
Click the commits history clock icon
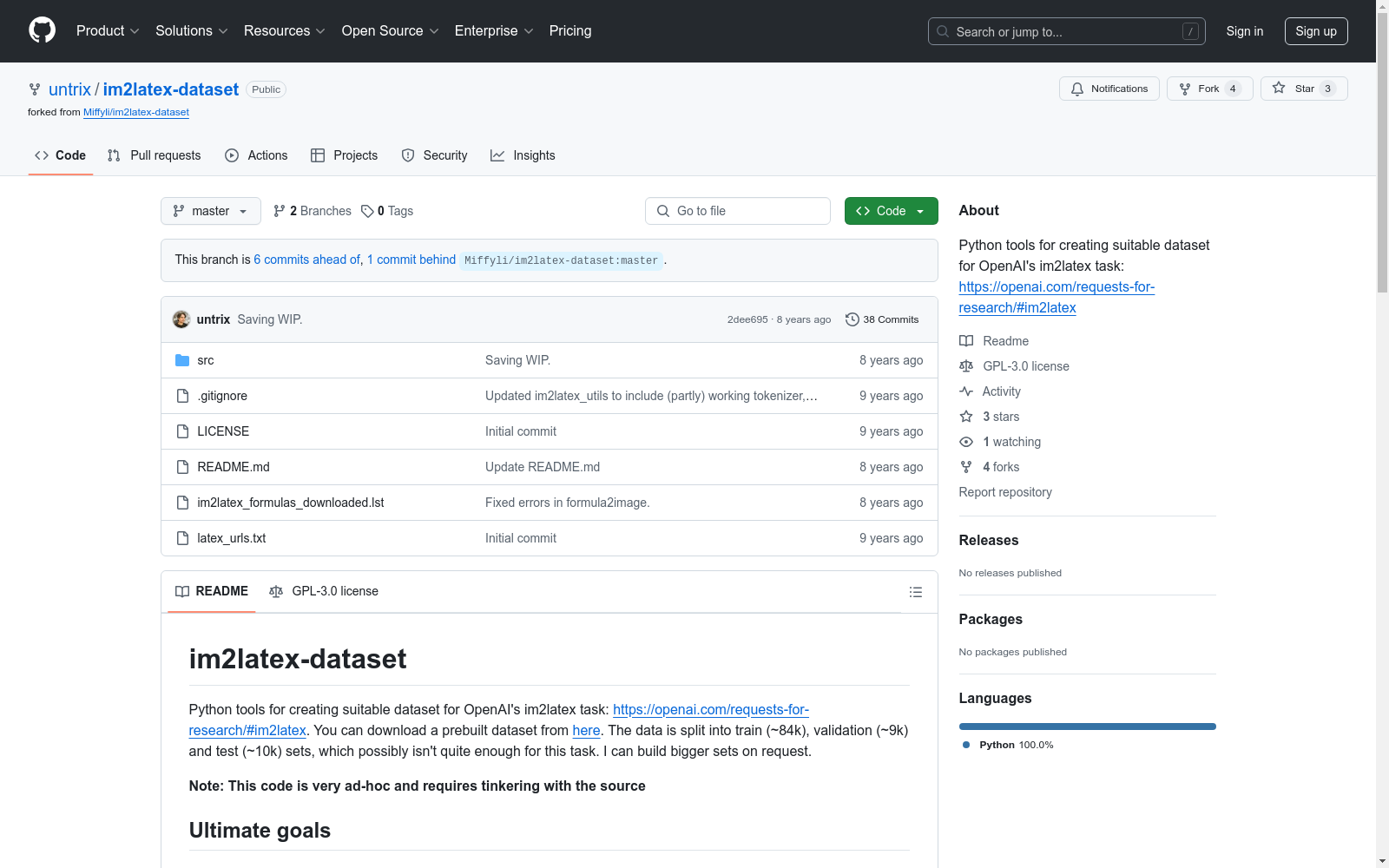[852, 319]
